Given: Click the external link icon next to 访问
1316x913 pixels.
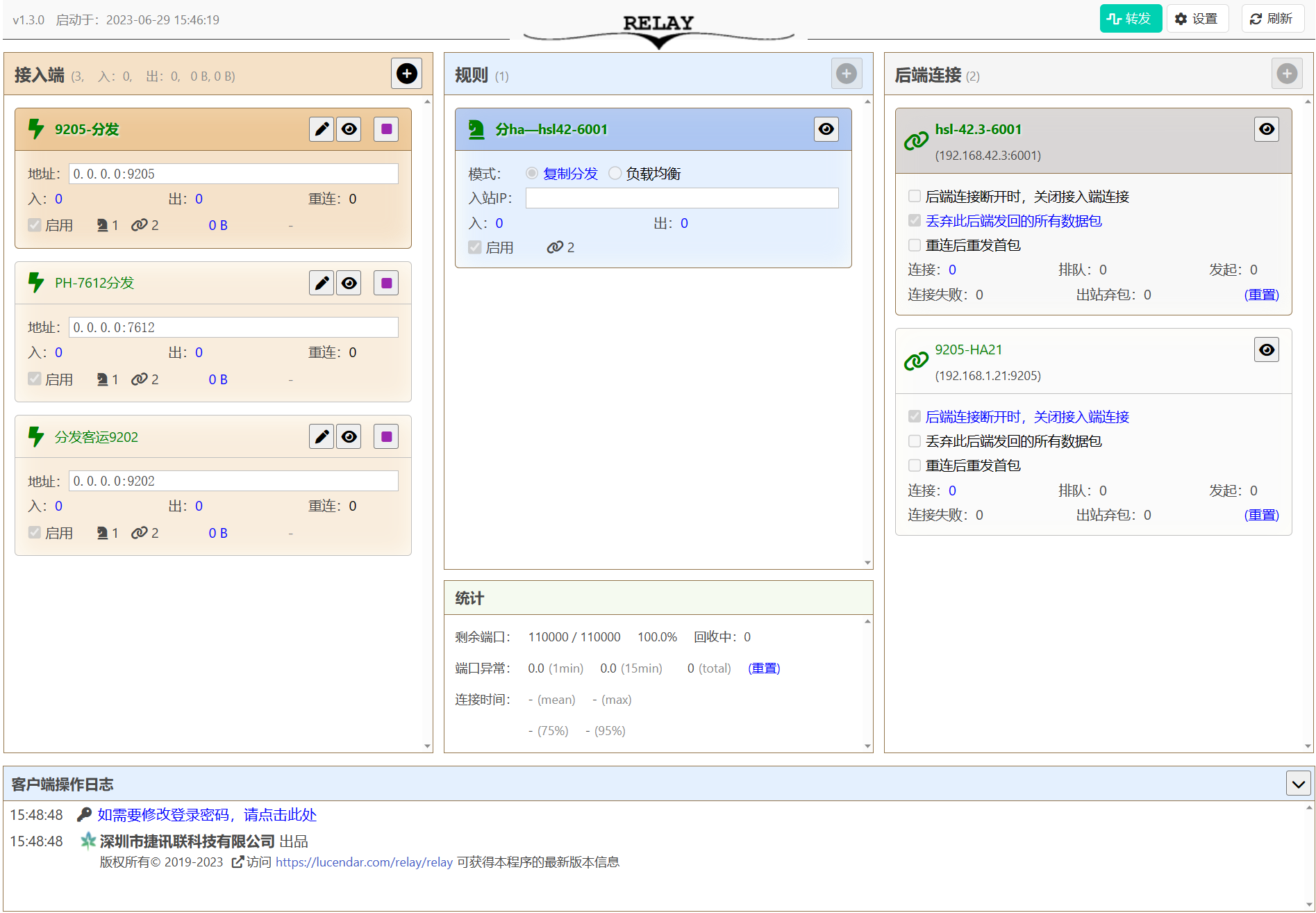Looking at the screenshot, I should 238,862.
